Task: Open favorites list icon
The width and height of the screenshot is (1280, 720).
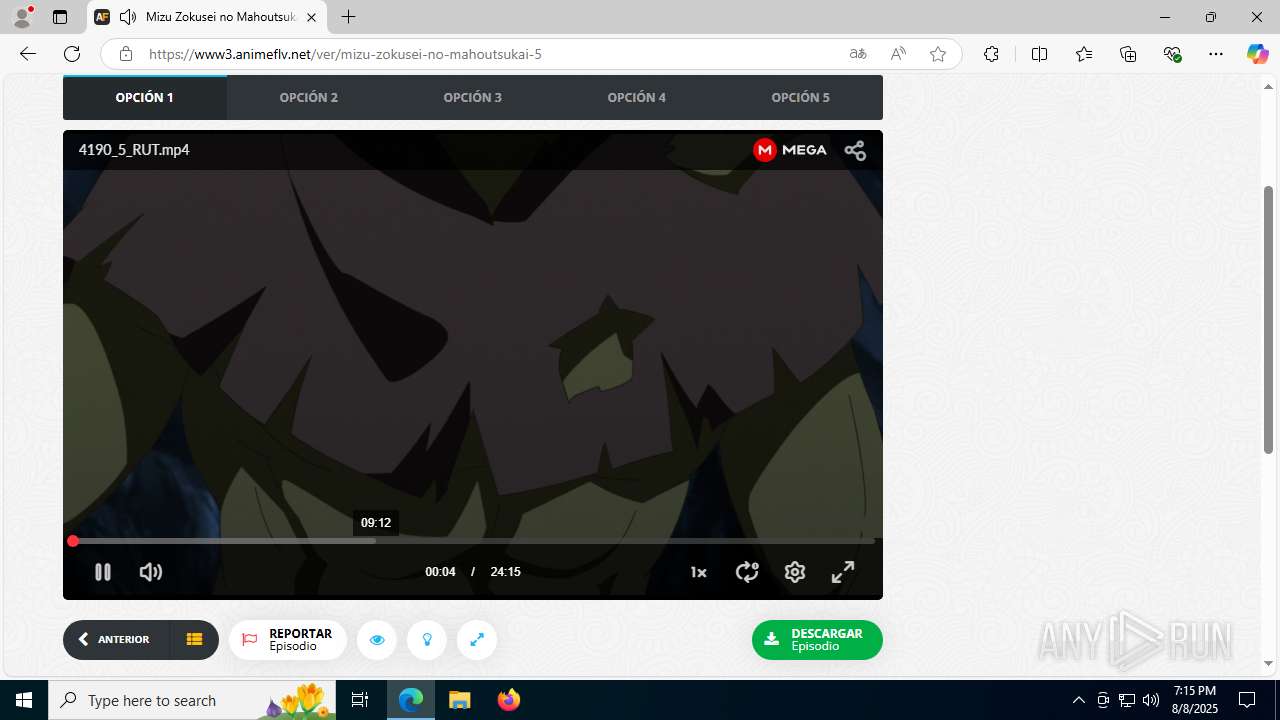Action: pyautogui.click(x=1084, y=54)
